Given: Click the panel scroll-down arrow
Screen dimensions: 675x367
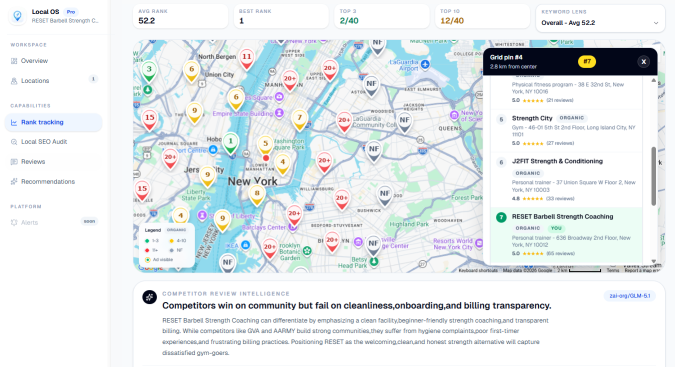Looking at the screenshot, I should [653, 261].
